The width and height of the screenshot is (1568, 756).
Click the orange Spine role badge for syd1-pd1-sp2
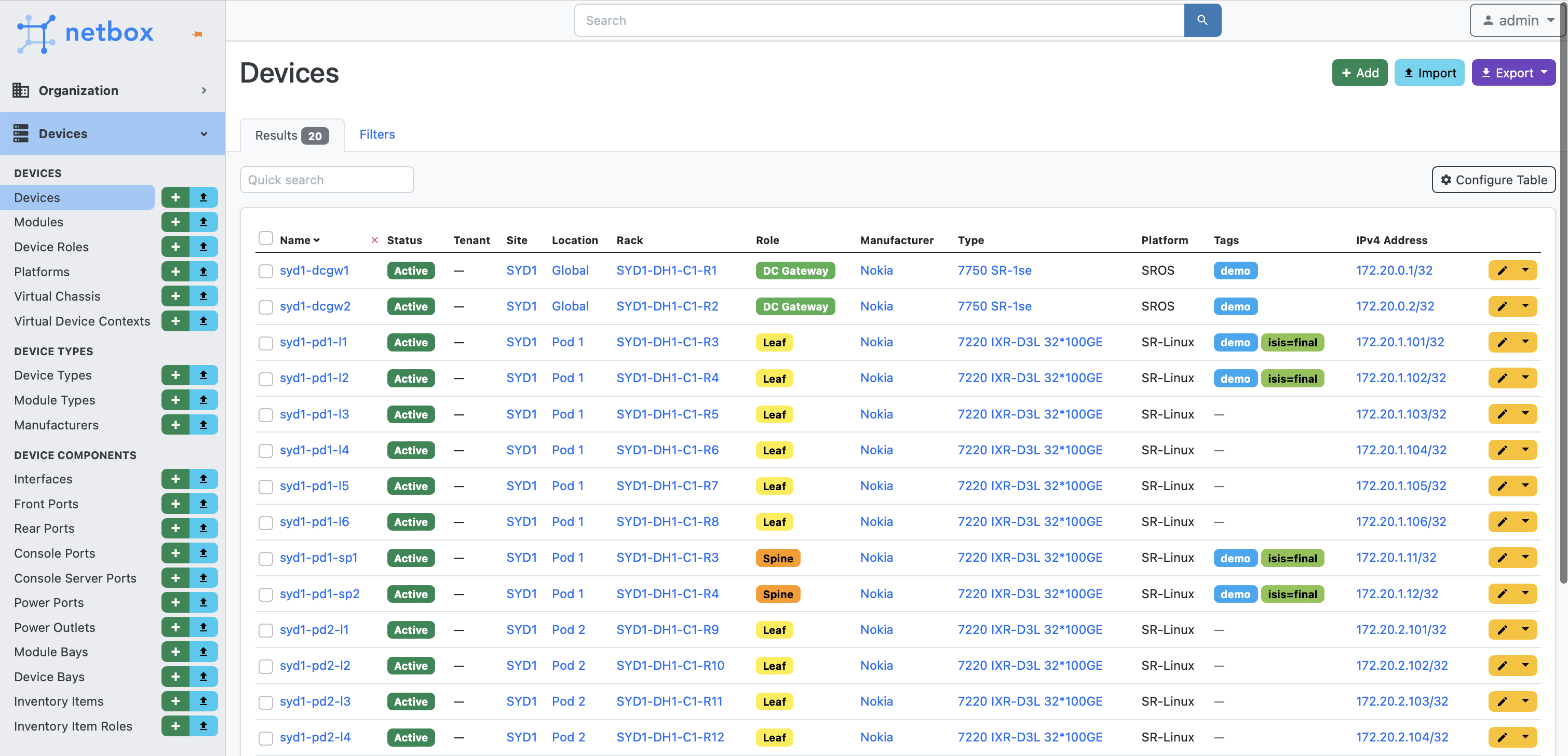click(x=777, y=593)
